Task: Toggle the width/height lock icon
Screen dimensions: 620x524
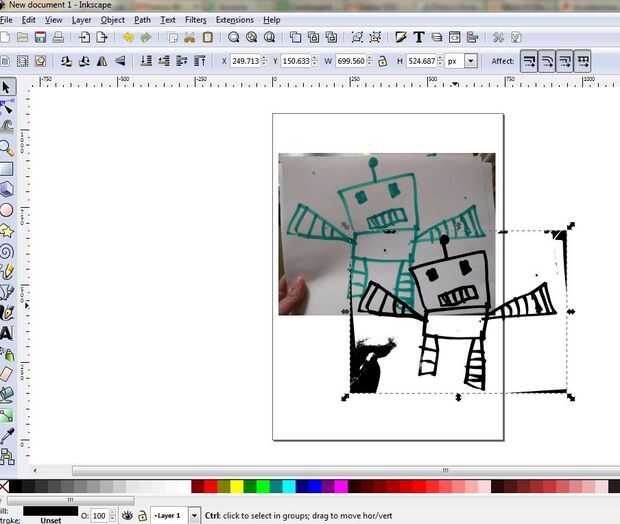Action: 382,61
